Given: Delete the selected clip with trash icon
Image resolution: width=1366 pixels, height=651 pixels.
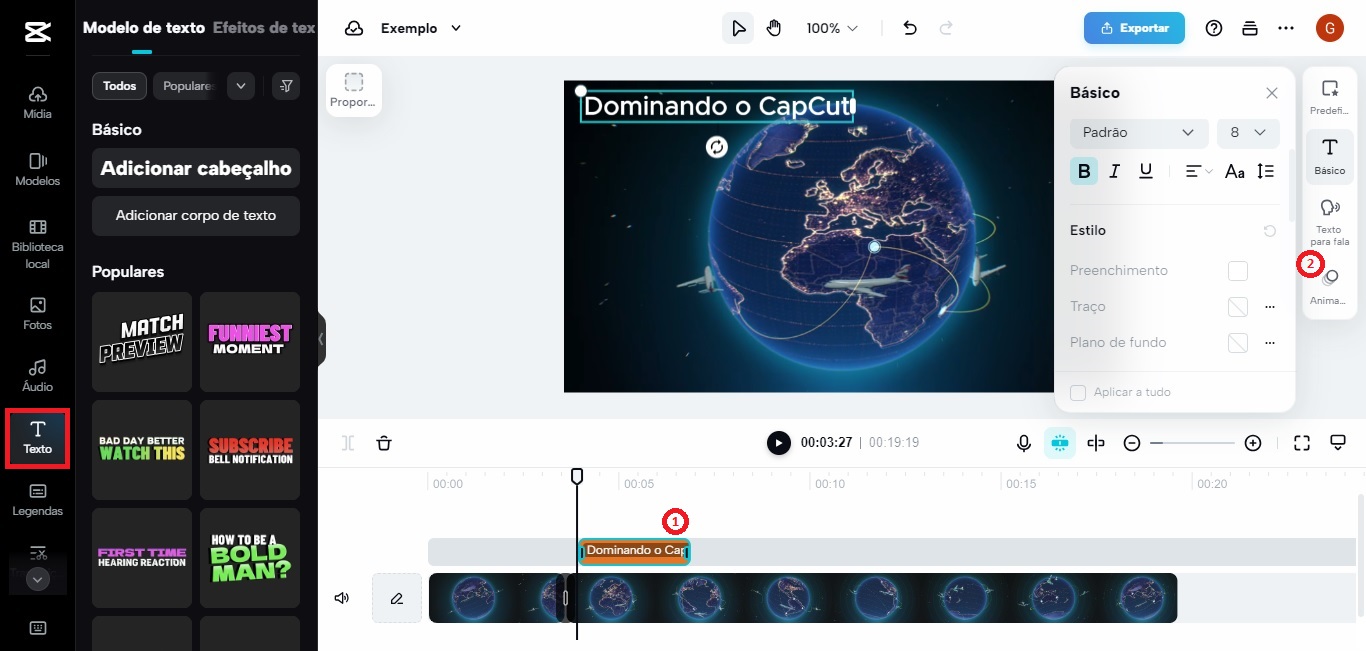Looking at the screenshot, I should click(x=384, y=443).
